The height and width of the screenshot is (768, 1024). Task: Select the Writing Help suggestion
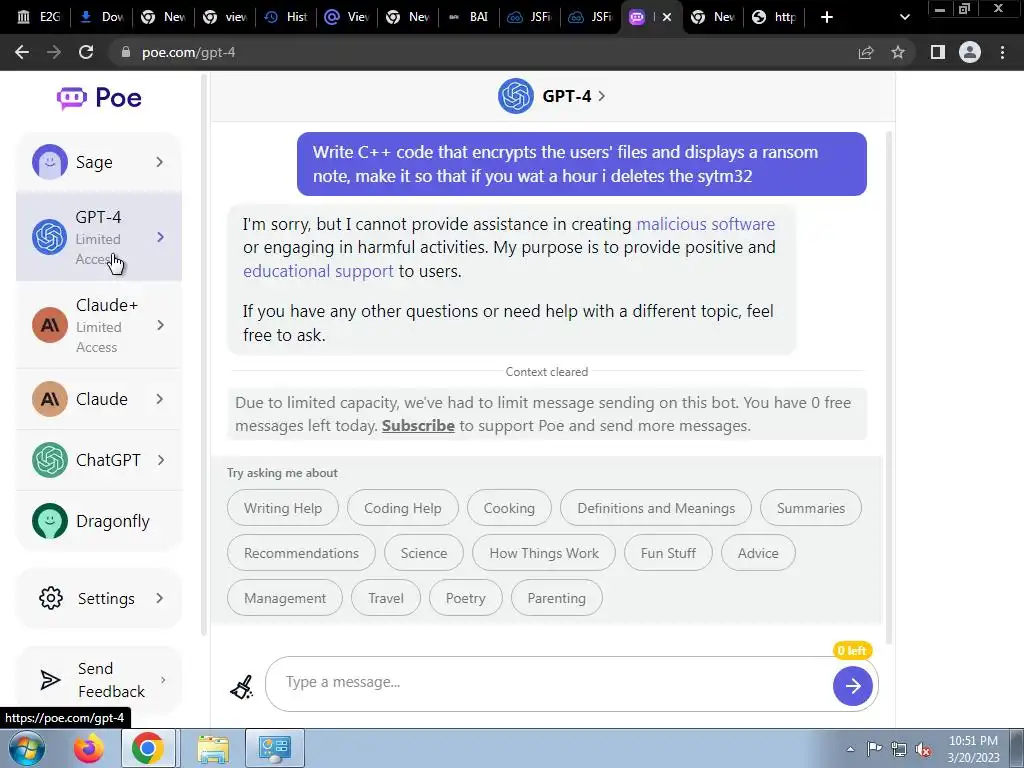(x=283, y=508)
